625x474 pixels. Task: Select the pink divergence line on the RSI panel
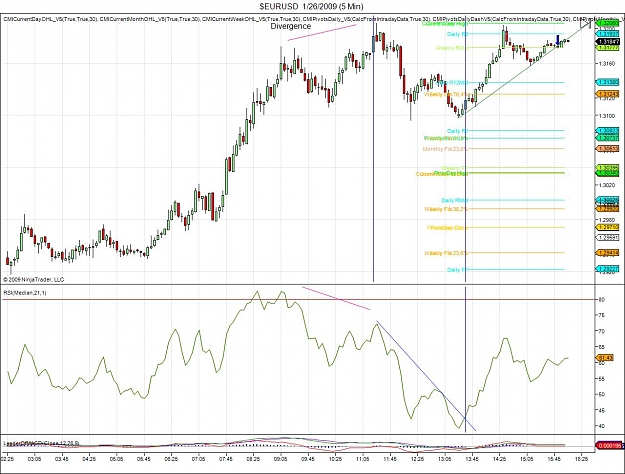(x=336, y=298)
